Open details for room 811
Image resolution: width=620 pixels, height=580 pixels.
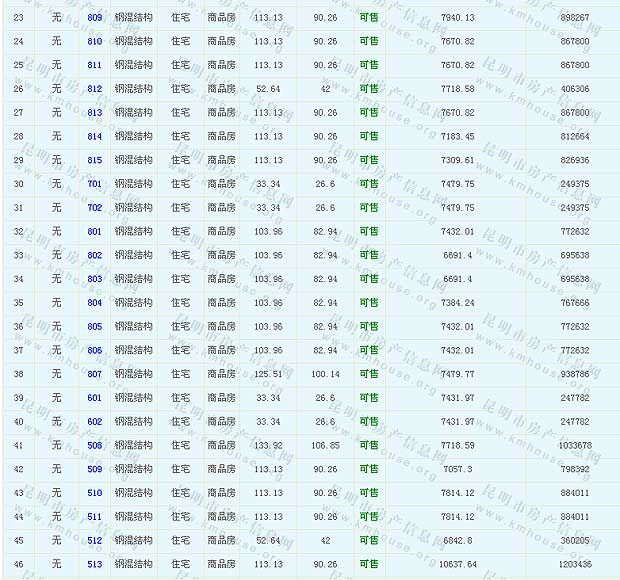pyautogui.click(x=95, y=65)
